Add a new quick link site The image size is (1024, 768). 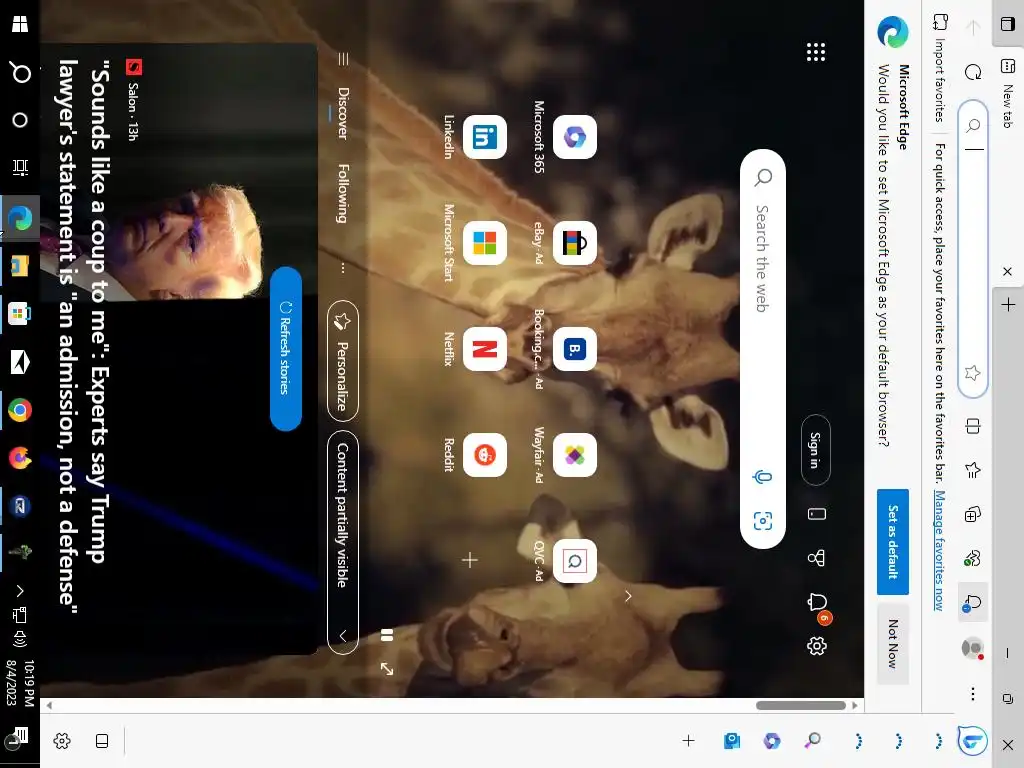click(470, 560)
